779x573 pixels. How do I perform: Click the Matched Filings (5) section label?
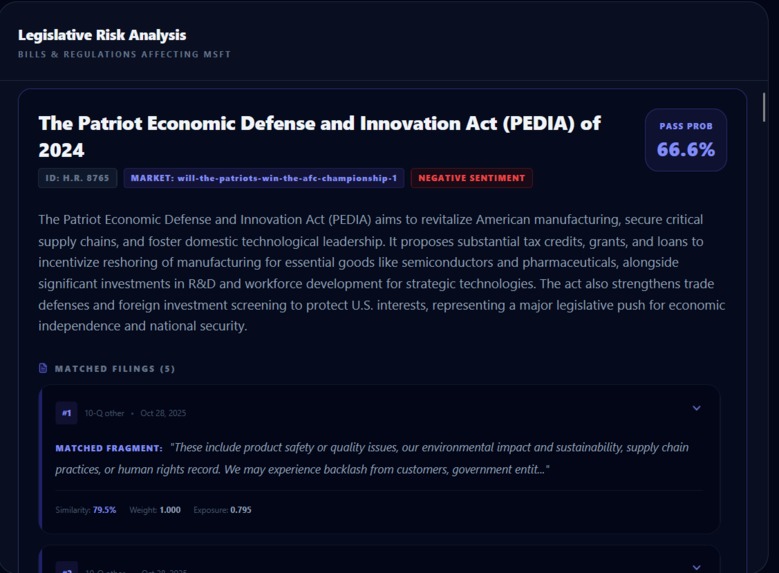pos(115,369)
